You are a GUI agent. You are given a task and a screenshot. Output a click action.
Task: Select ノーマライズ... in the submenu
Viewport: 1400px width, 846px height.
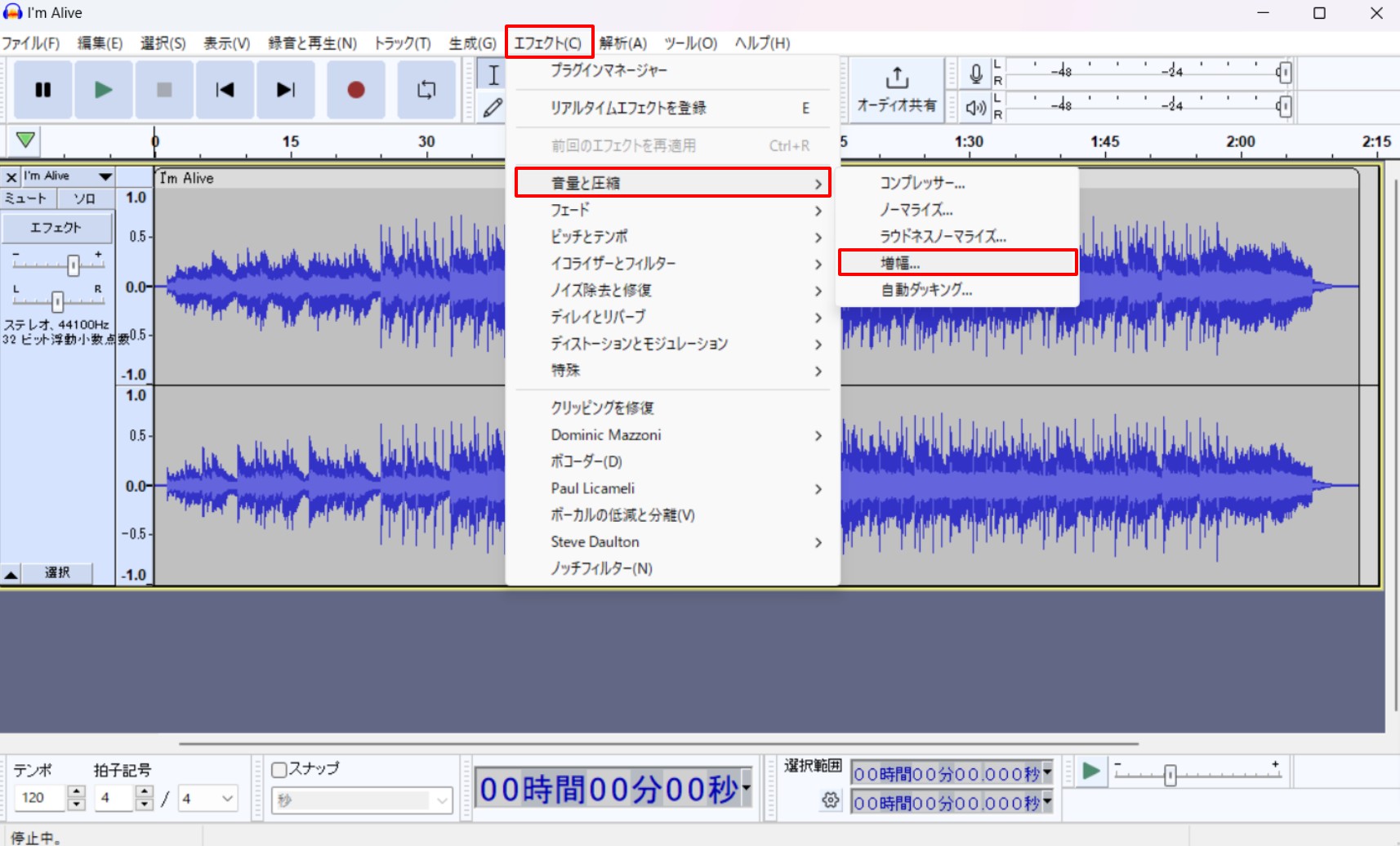point(957,210)
